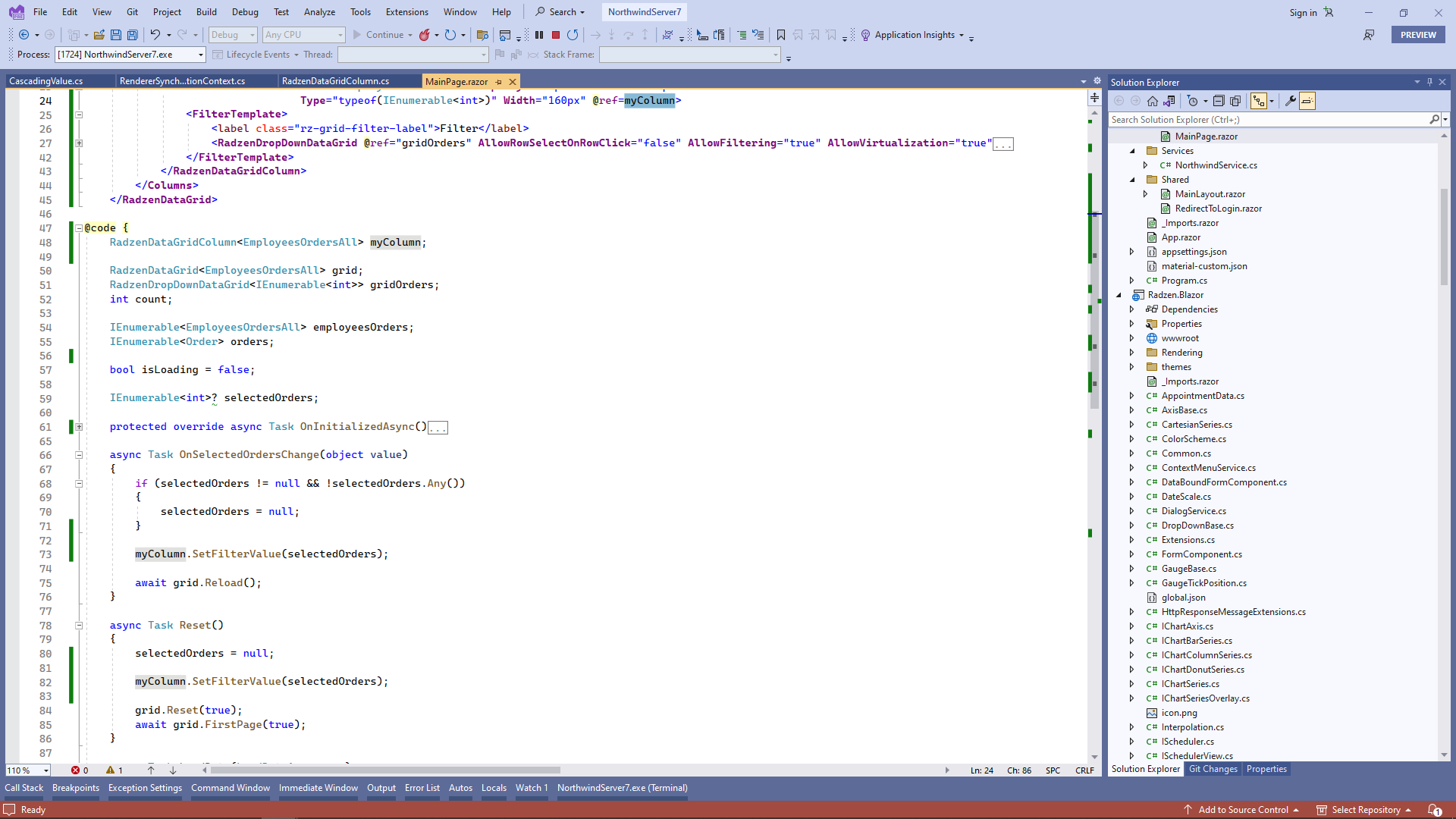Viewport: 1456px width, 819px height.
Task: Click the Stop Debugging red square icon
Action: (556, 35)
